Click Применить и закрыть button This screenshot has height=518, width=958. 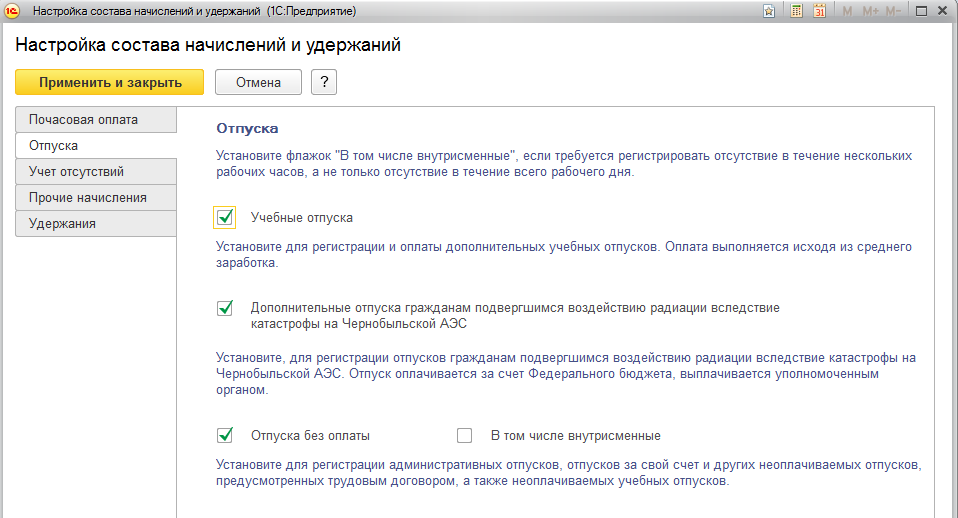click(109, 82)
